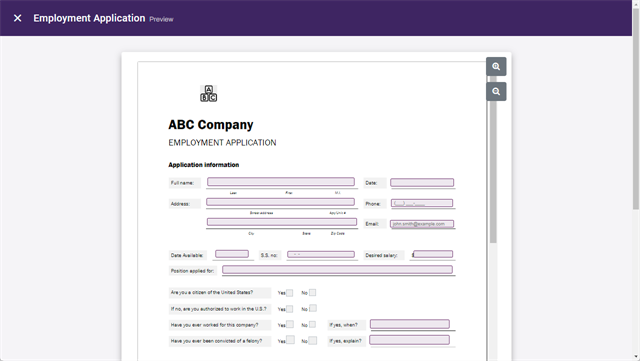Viewport: 640px width, 361px height.
Task: Click the 'If yes, when?' field
Action: click(410, 324)
